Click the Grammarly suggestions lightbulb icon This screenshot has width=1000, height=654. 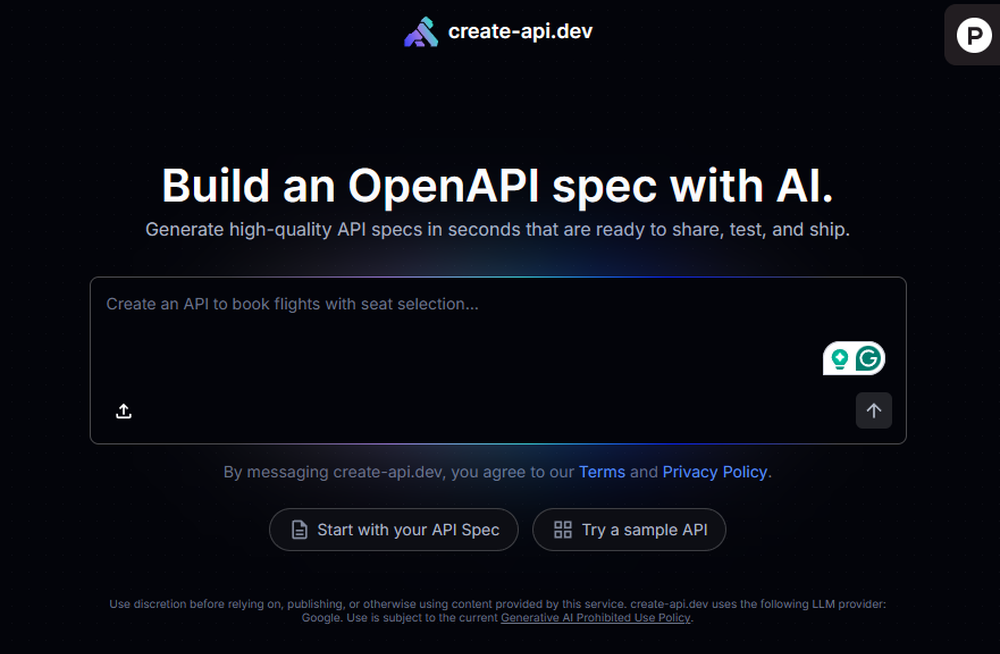[840, 357]
